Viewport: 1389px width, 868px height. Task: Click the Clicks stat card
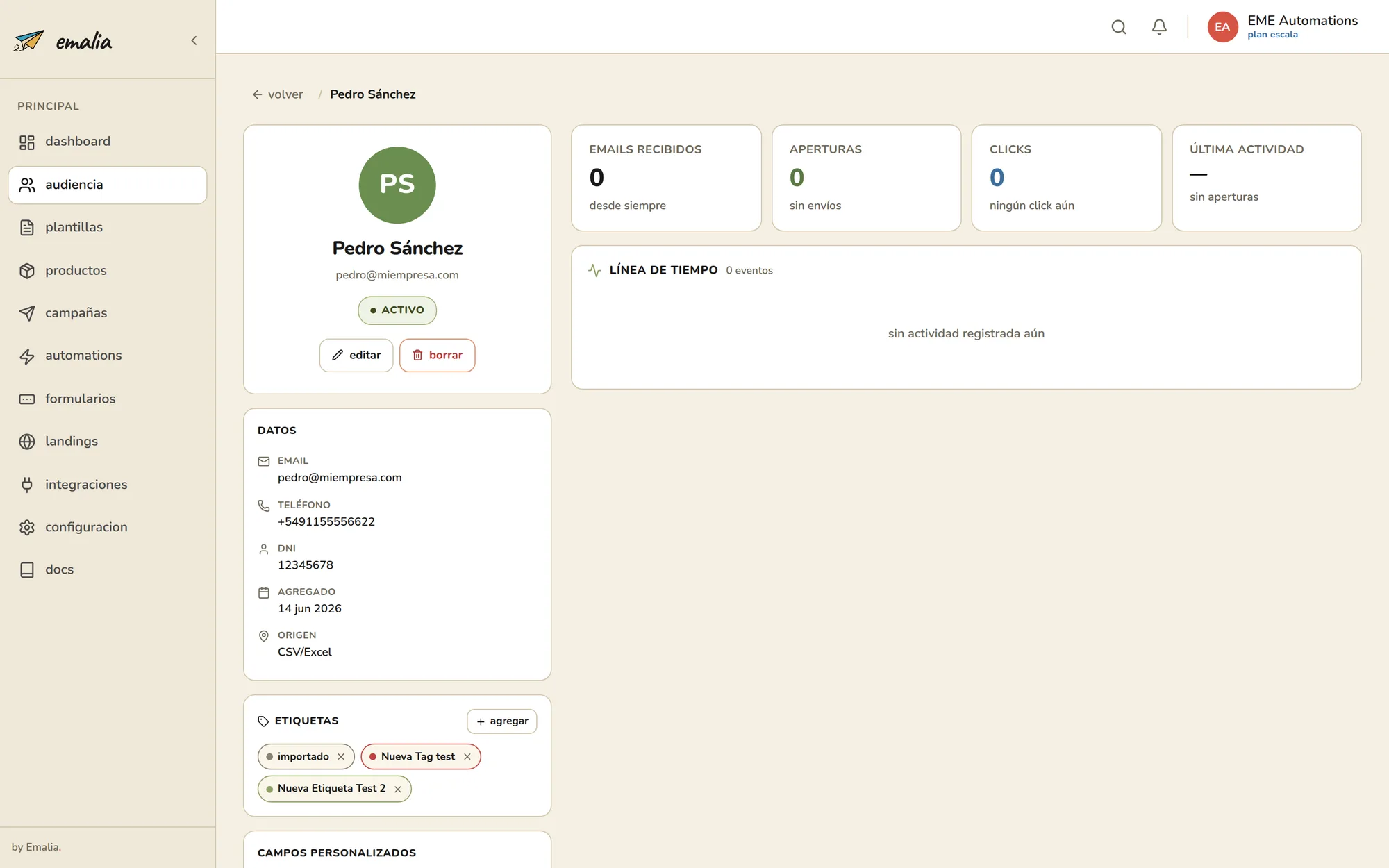click(1066, 178)
